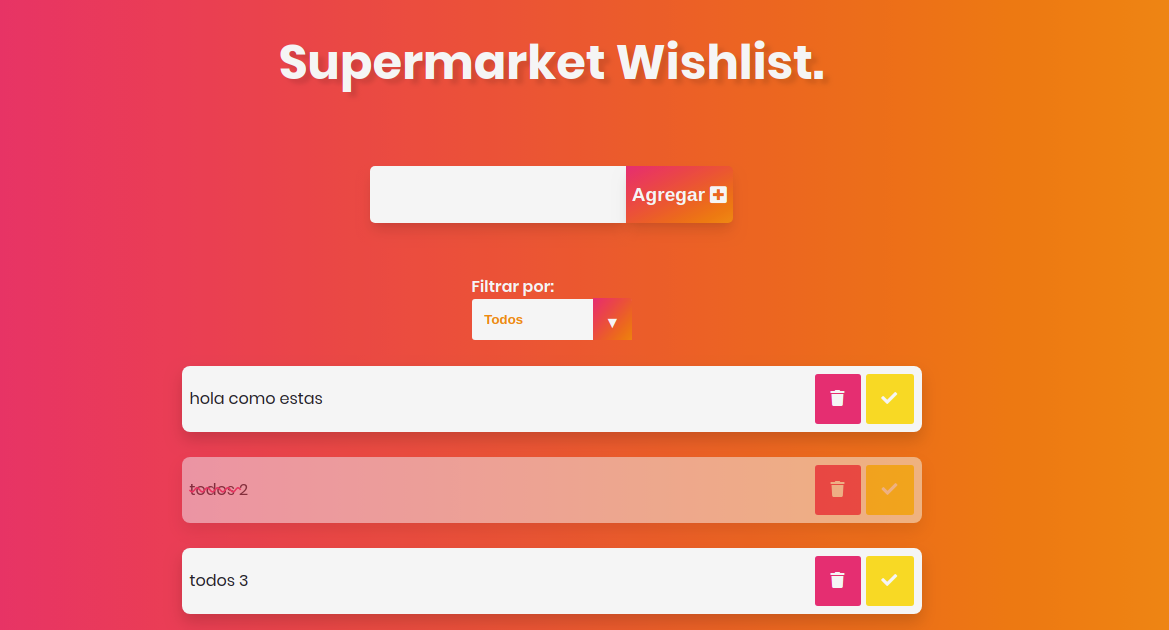This screenshot has height=630, width=1169.
Task: Click the 'Filtrar por:' label
Action: tap(513, 287)
